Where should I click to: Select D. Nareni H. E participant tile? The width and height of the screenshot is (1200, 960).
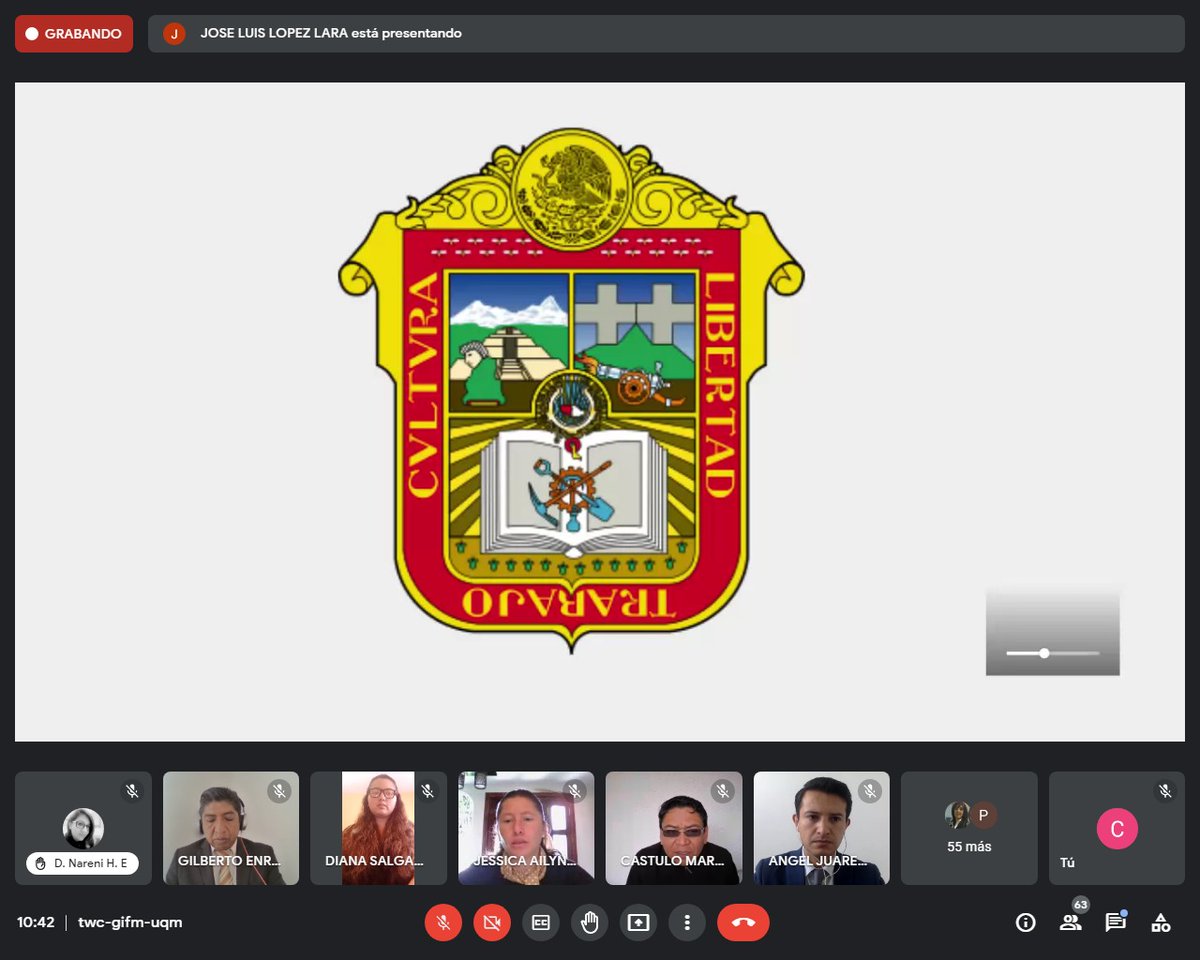pyautogui.click(x=83, y=828)
